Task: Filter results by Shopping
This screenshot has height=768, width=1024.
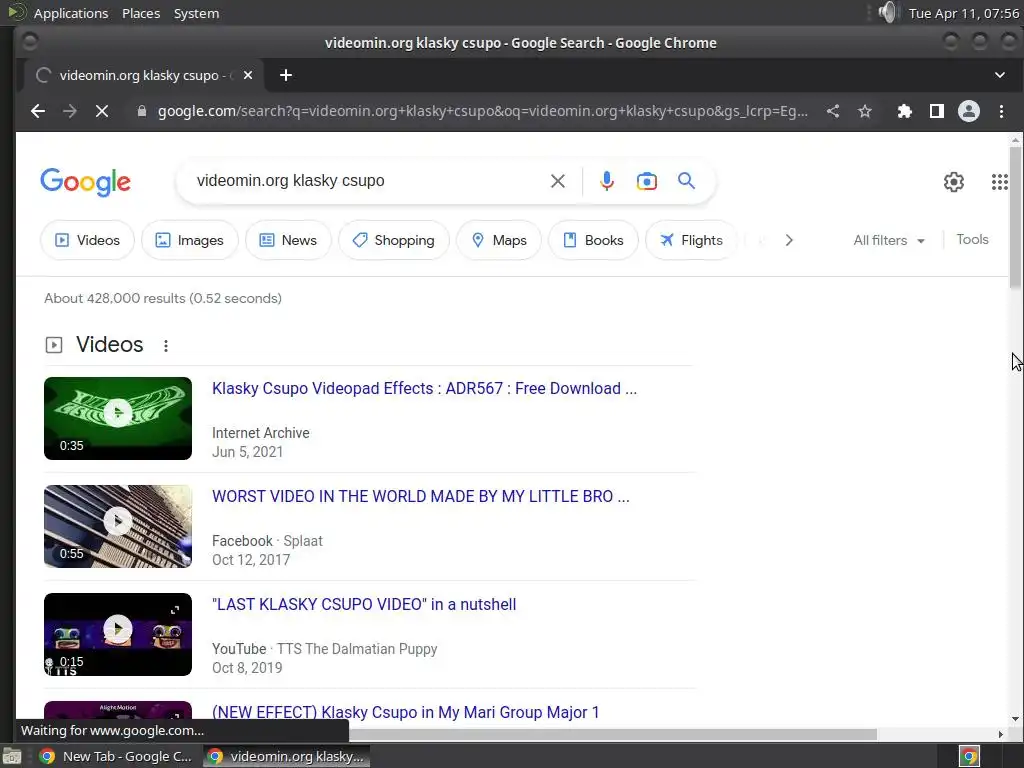Action: tap(394, 240)
